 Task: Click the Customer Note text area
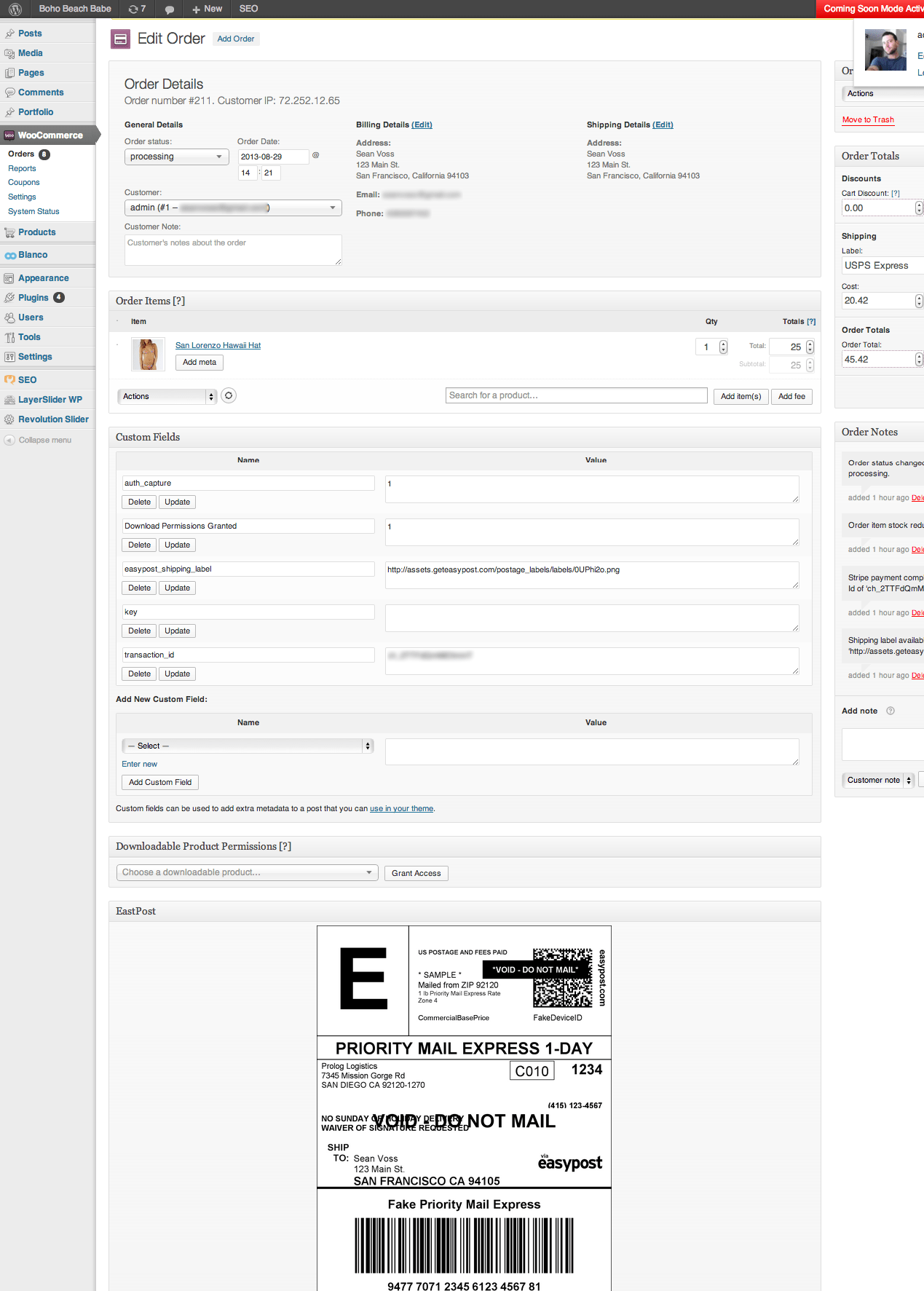click(x=233, y=250)
